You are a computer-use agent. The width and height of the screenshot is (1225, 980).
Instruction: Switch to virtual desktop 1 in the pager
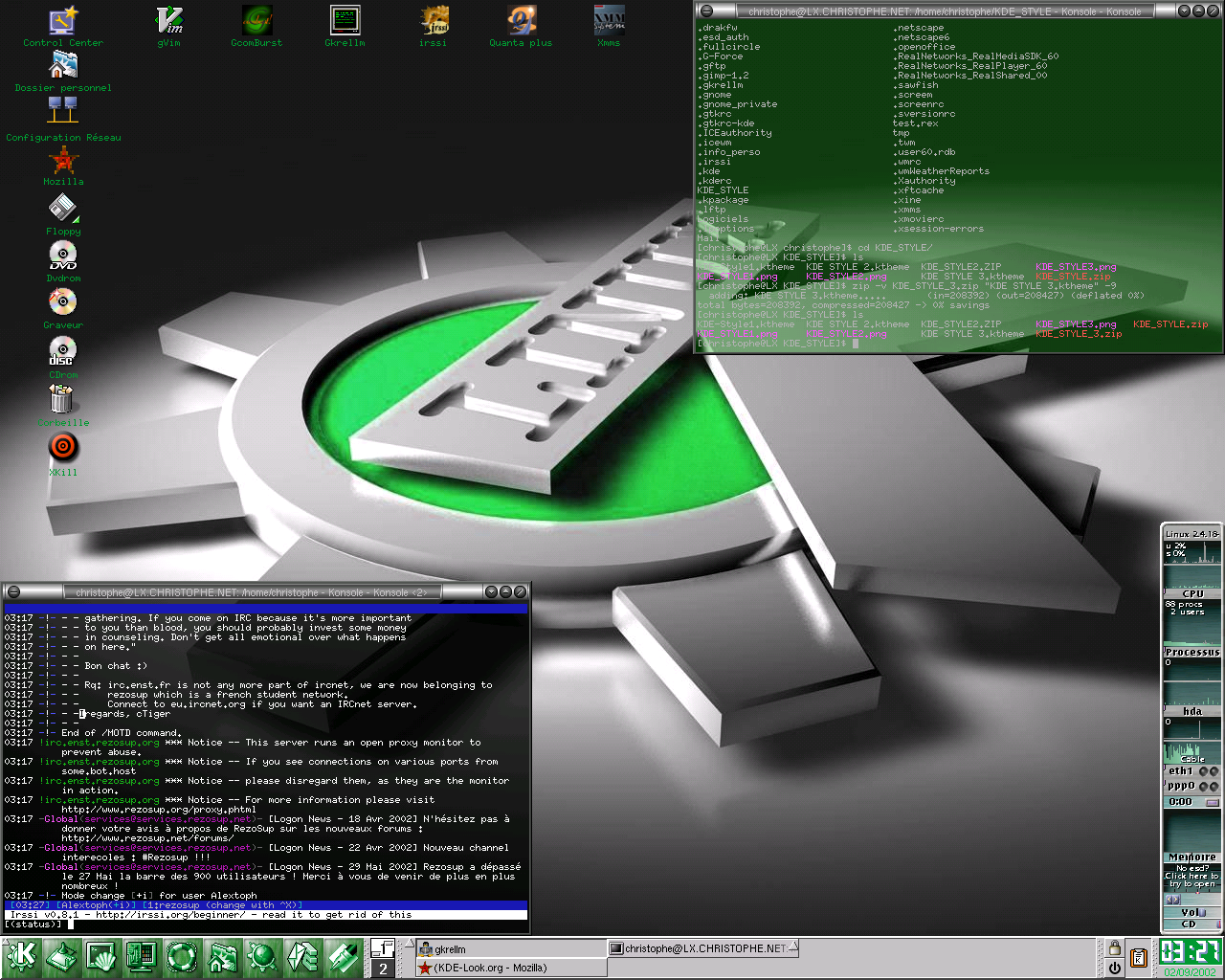tap(383, 948)
